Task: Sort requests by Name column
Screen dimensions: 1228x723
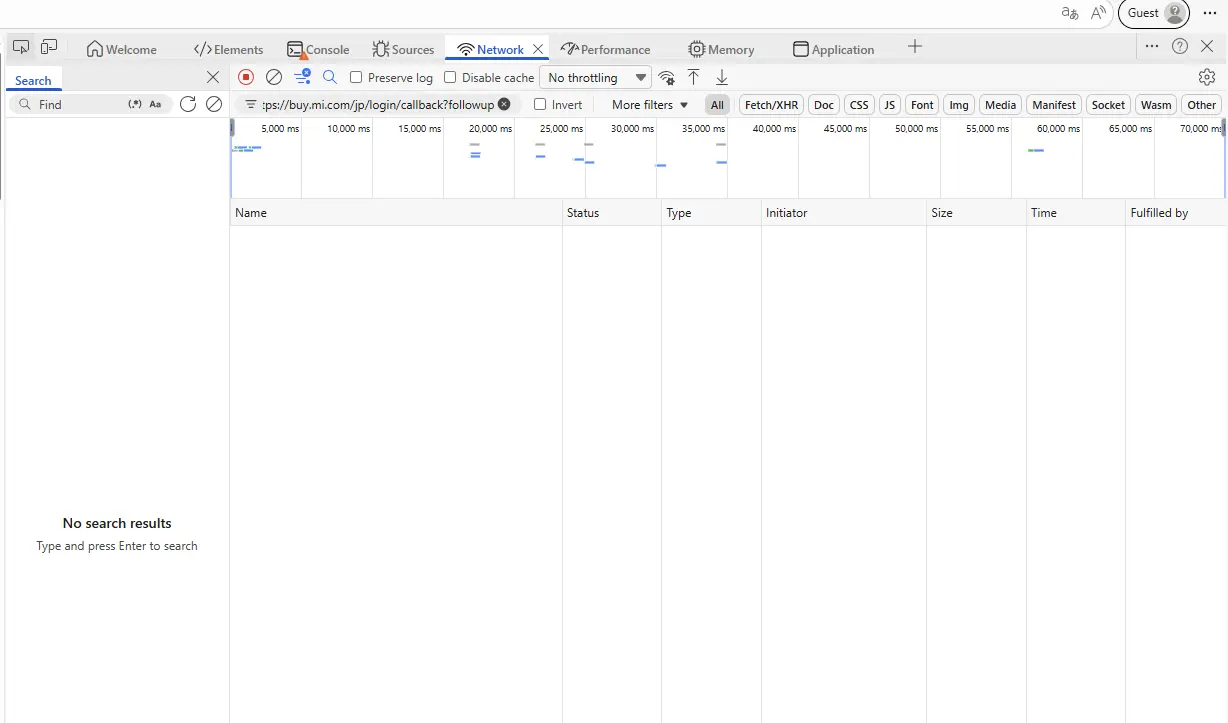Action: [396, 213]
